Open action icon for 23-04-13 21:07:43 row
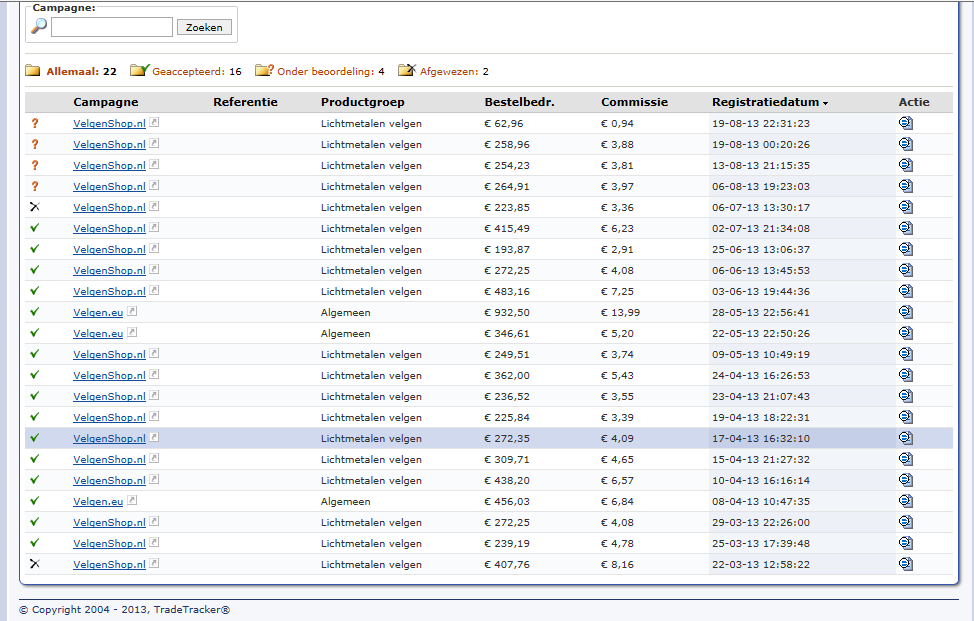The image size is (974, 621). (906, 396)
